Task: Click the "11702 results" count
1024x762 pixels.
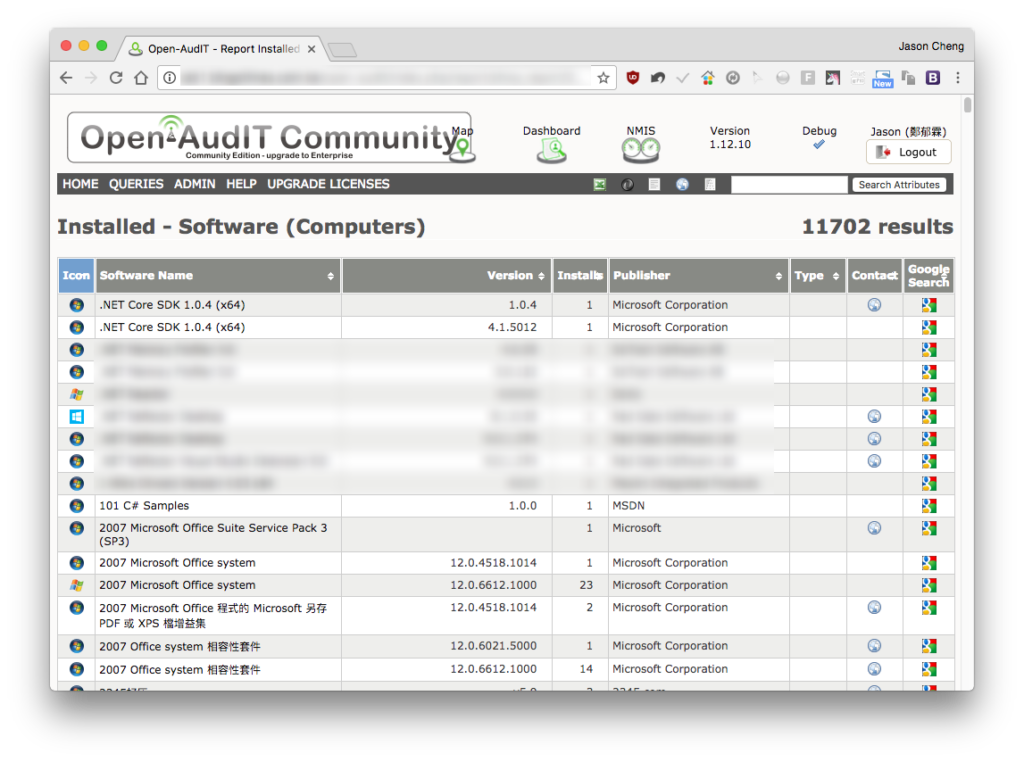Action: (877, 227)
